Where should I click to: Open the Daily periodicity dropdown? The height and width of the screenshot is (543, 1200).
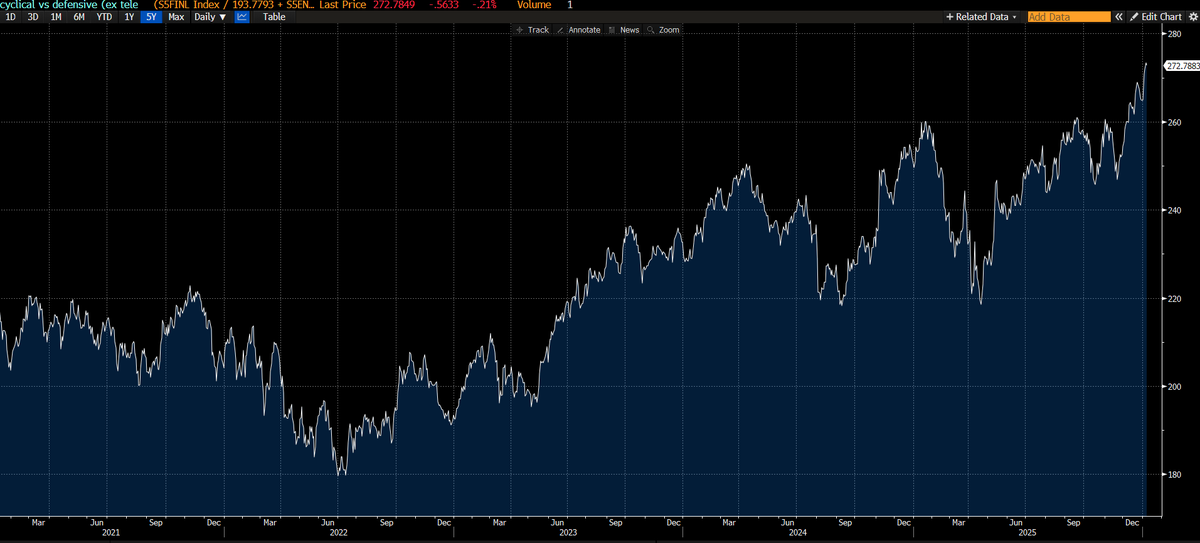point(210,17)
